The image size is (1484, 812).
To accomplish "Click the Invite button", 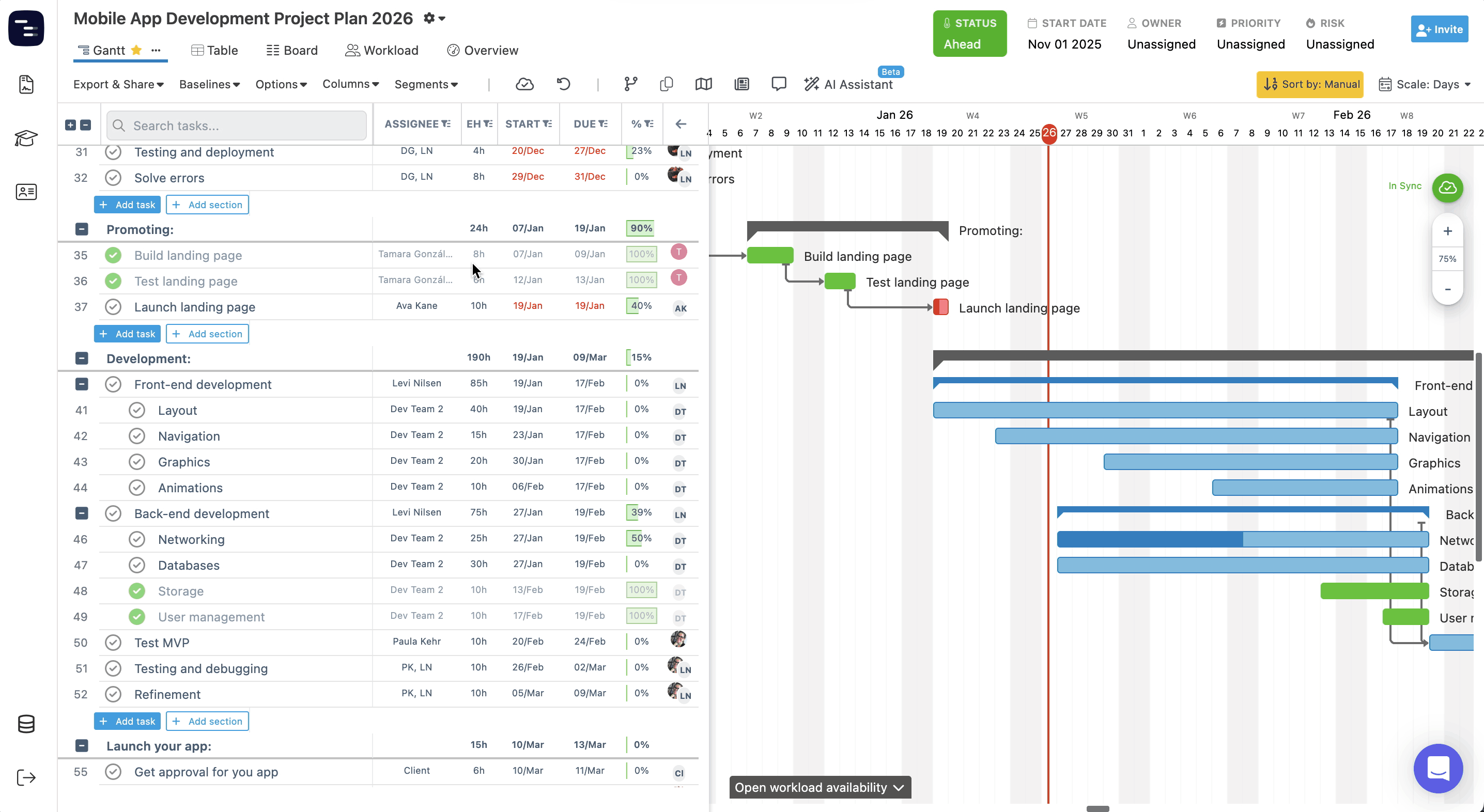I will [1439, 29].
